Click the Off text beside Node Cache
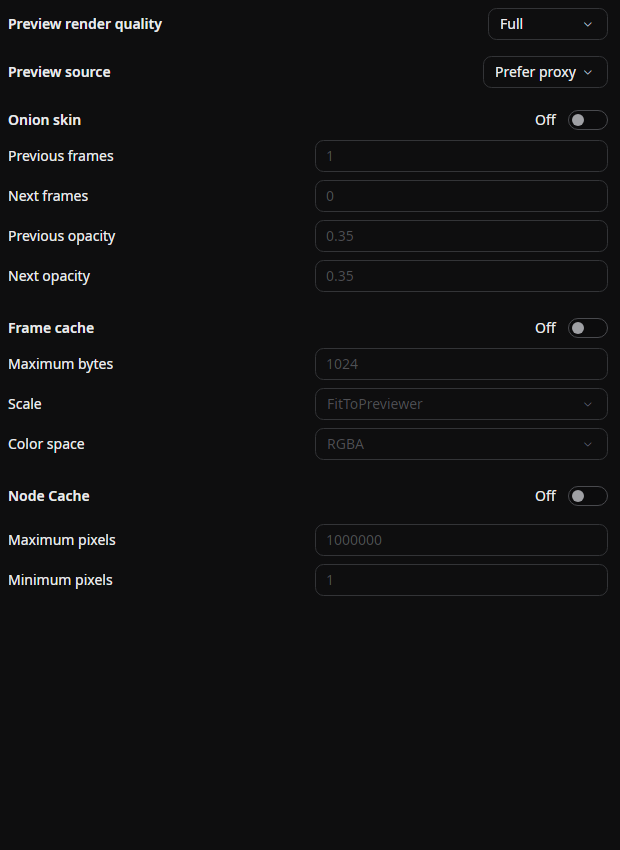Viewport: 620px width, 850px height. (545, 496)
